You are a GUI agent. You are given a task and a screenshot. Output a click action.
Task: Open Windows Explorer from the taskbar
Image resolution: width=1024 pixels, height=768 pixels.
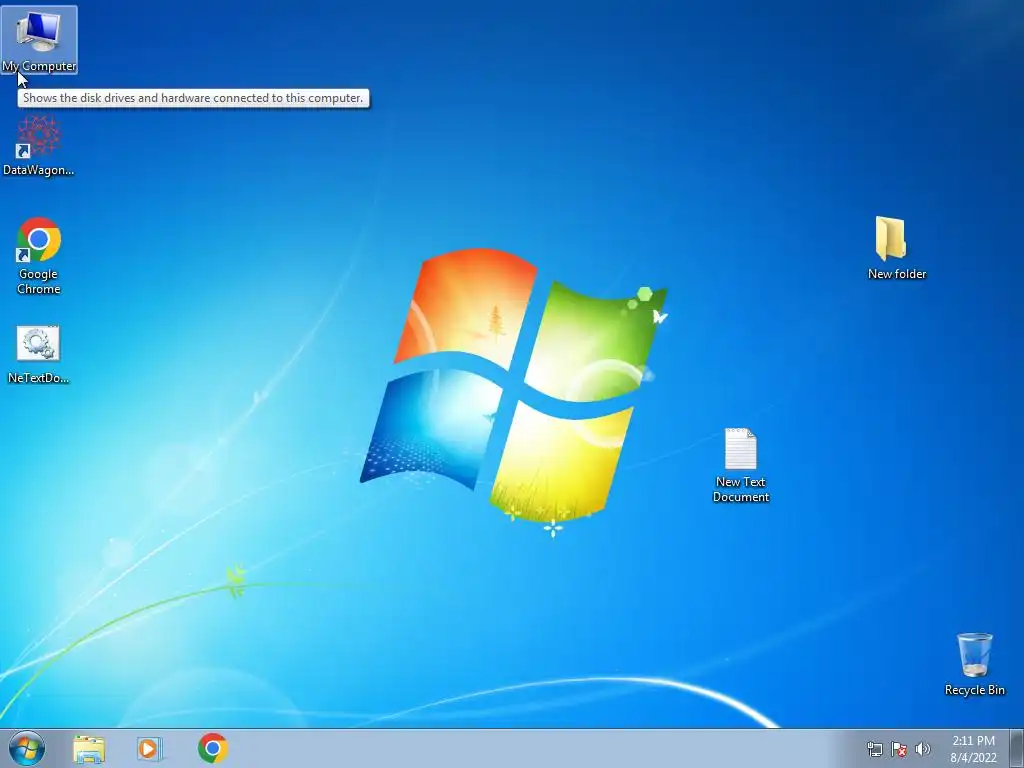pyautogui.click(x=89, y=749)
